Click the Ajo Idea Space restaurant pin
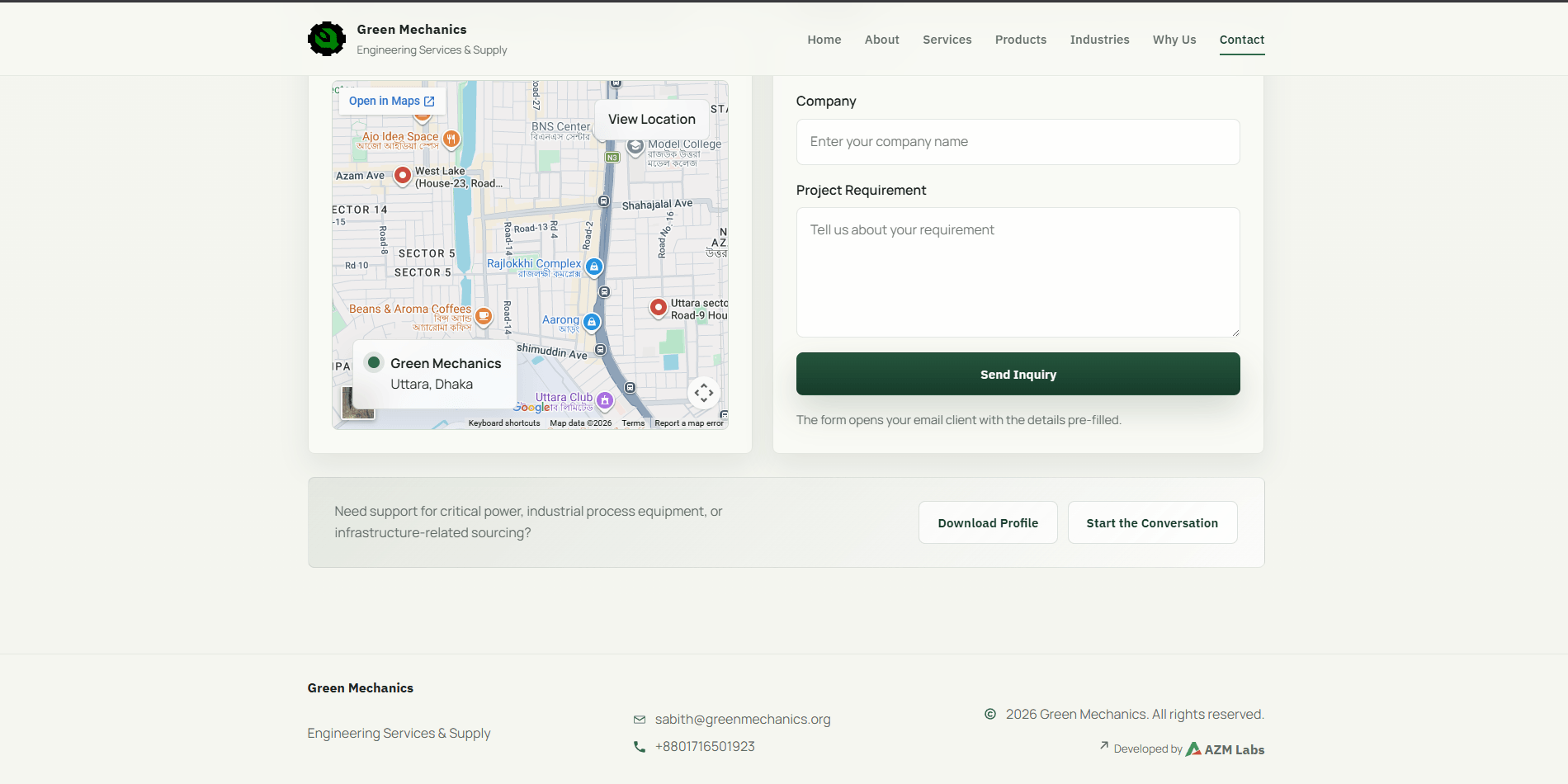 point(451,139)
